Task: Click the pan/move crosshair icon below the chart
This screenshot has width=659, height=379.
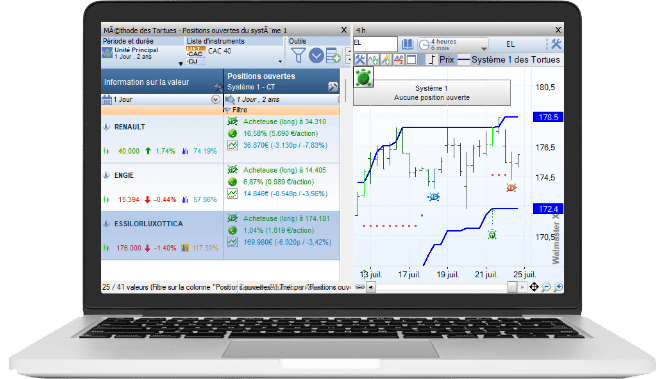Action: tap(534, 287)
